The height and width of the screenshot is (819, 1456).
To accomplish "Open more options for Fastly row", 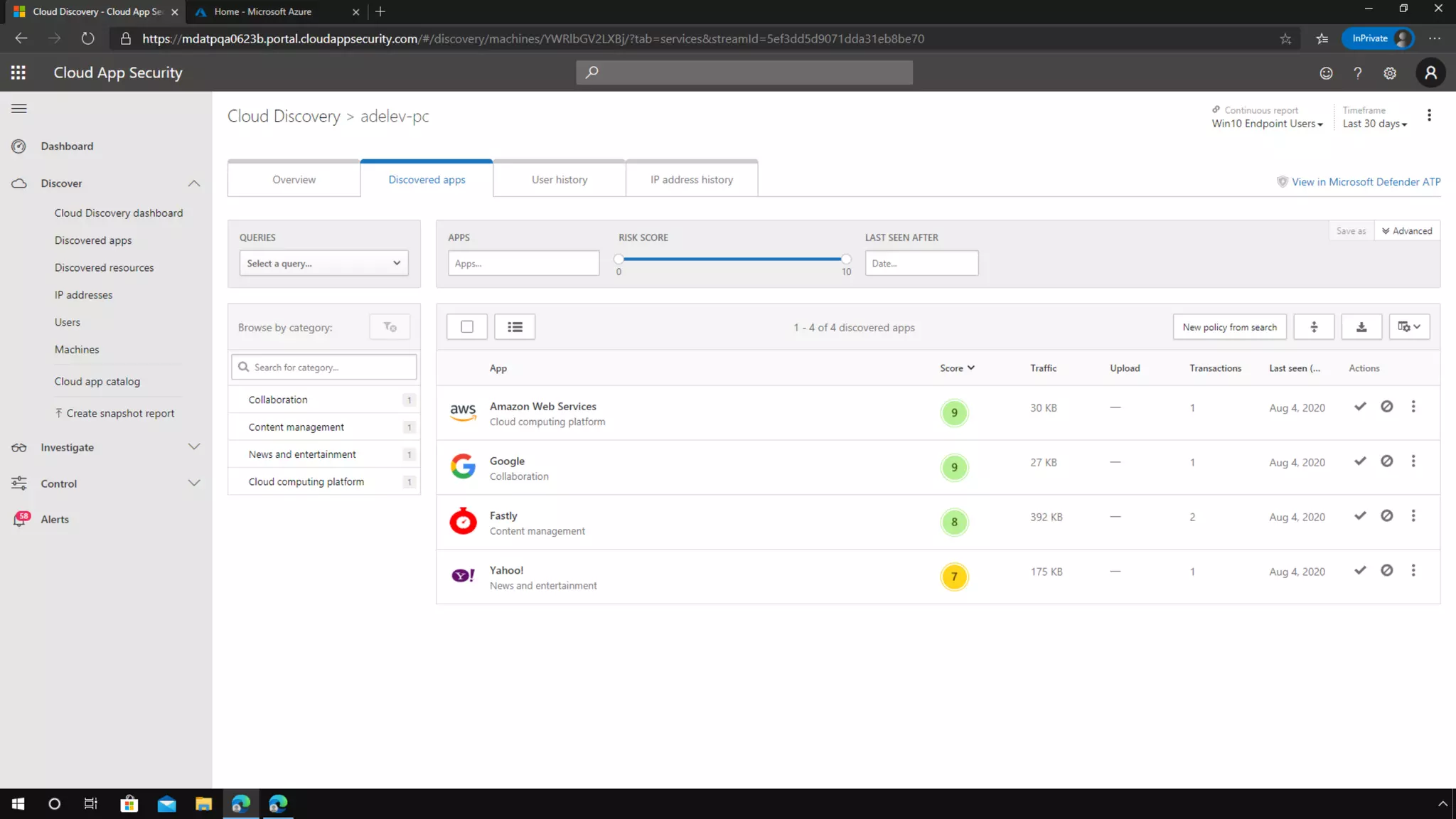I will tap(1413, 516).
